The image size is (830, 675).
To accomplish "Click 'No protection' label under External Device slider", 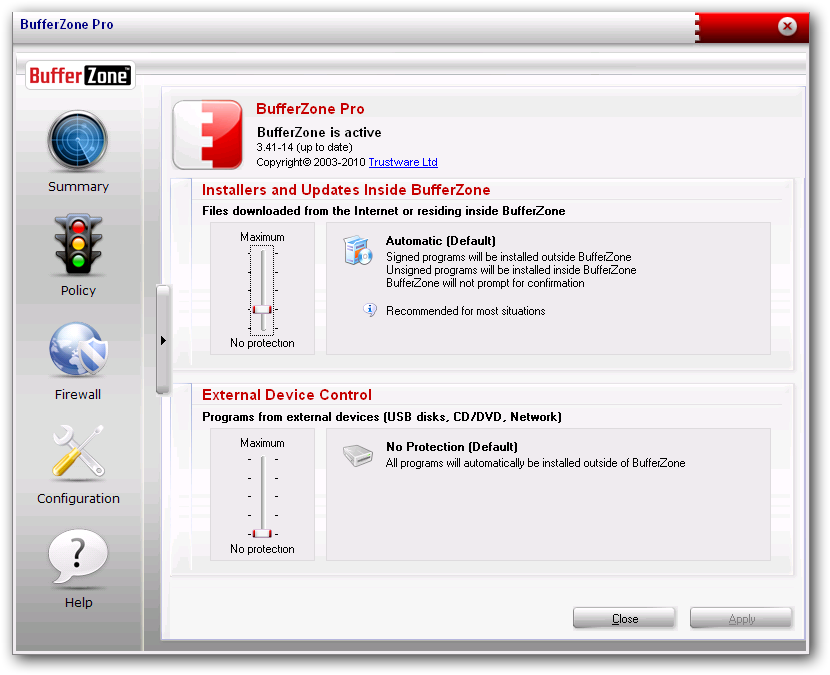I will pos(262,549).
